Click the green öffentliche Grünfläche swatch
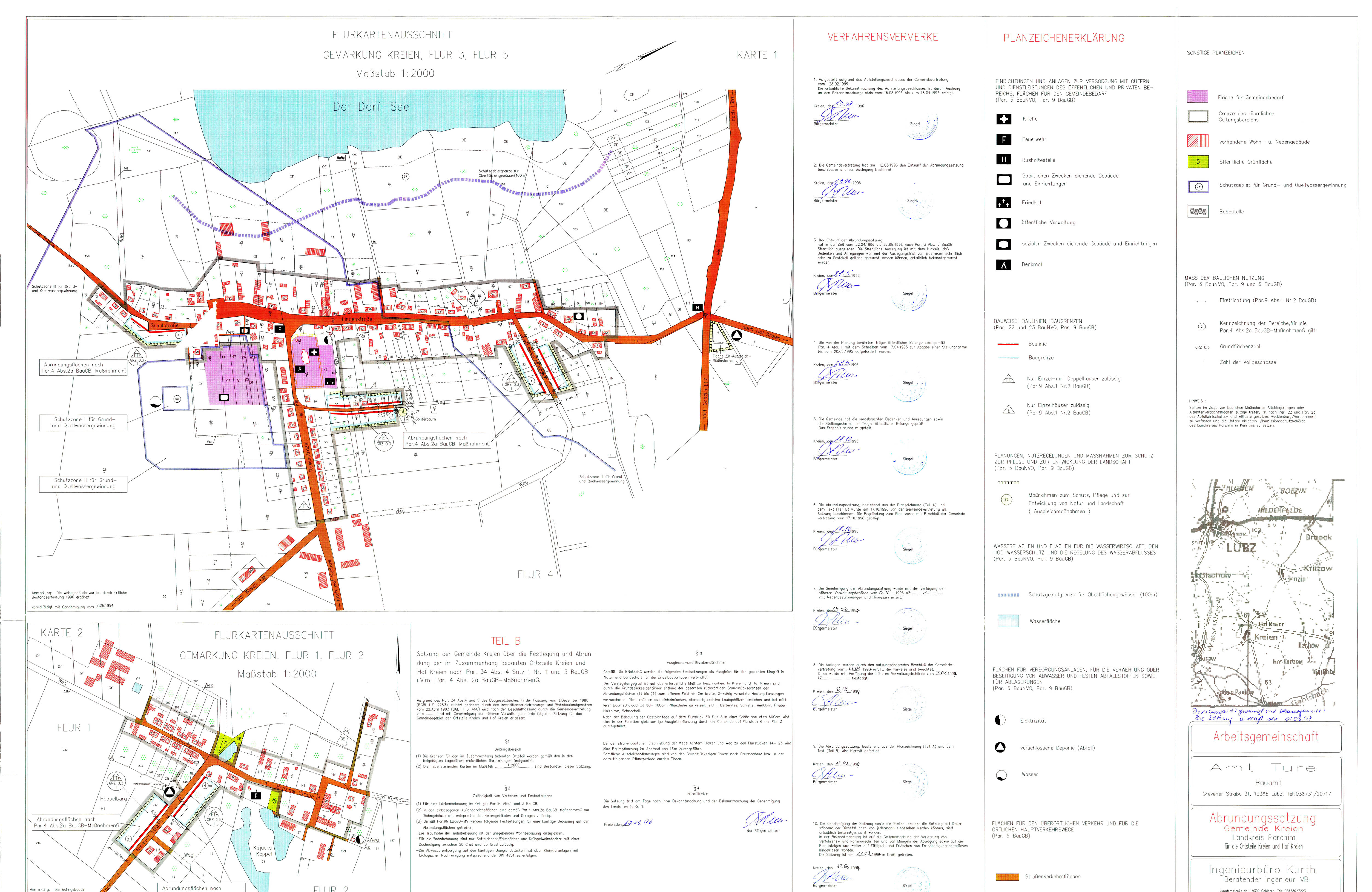Image resolution: width=1372 pixels, height=892 pixels. point(1198,161)
